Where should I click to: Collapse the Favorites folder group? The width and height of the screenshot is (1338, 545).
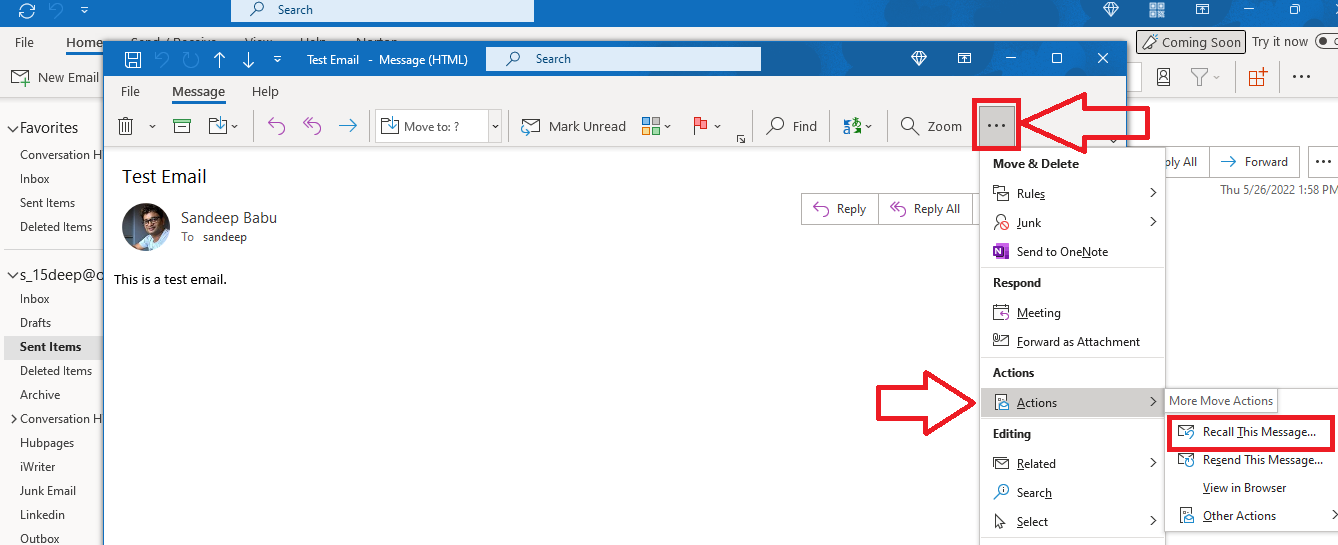(x=13, y=128)
